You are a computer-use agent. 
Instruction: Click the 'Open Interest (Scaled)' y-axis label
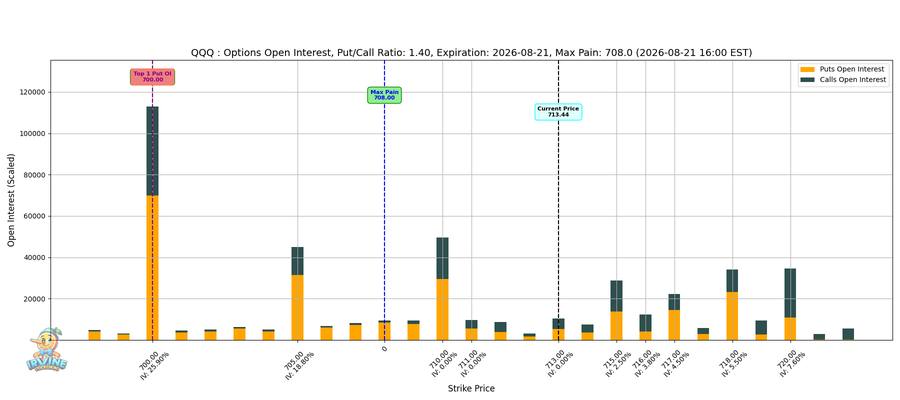[11, 200]
